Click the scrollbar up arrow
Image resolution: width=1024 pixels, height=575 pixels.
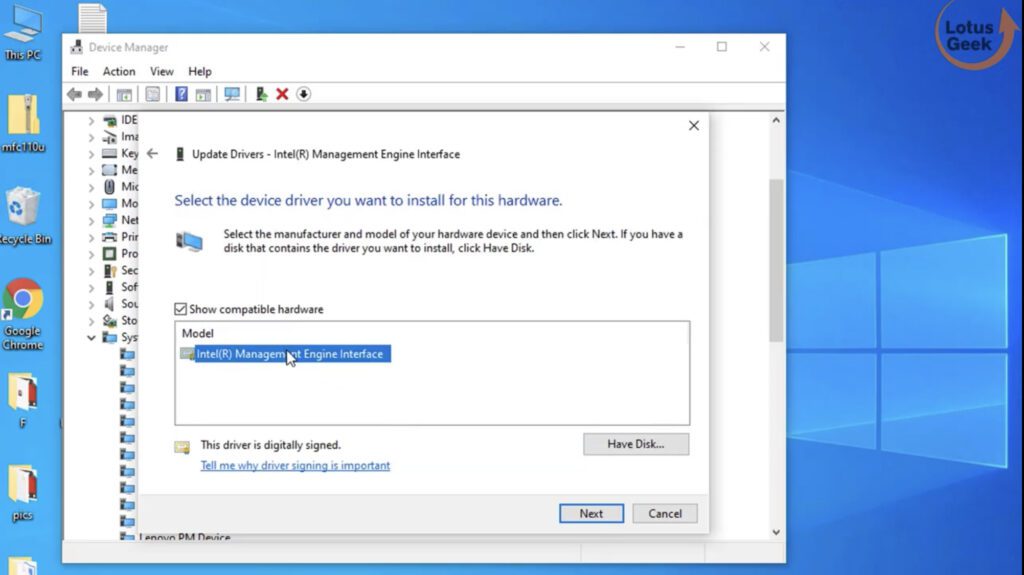coord(776,120)
